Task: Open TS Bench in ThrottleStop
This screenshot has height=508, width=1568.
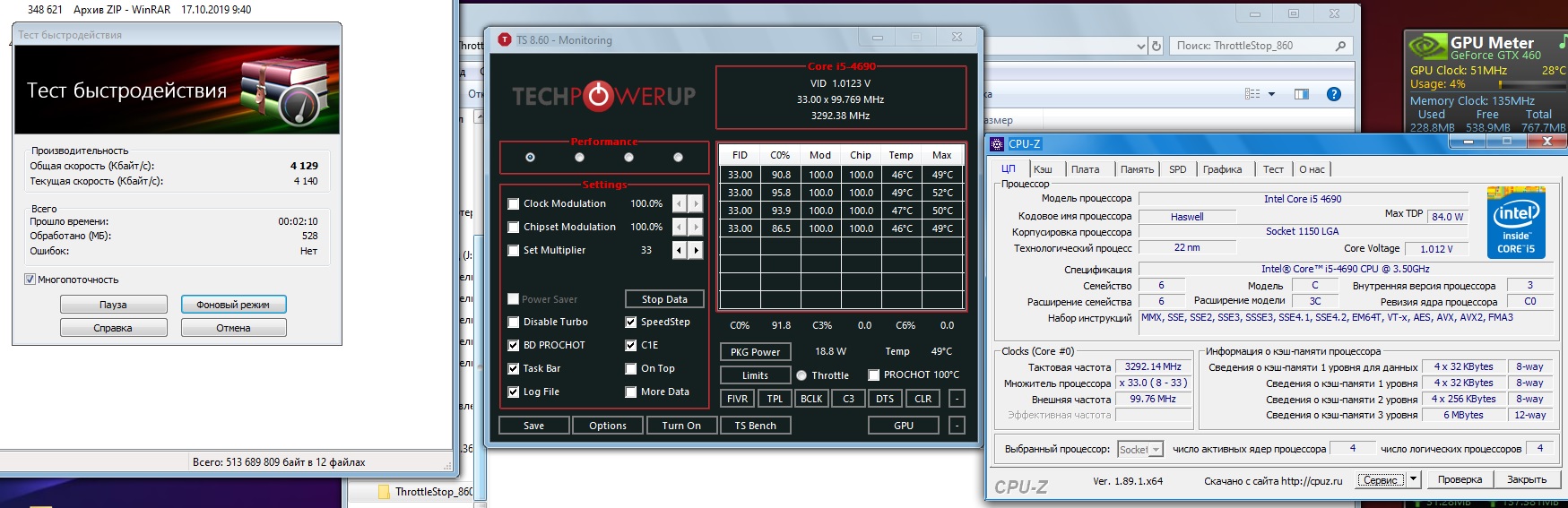Action: tap(756, 426)
